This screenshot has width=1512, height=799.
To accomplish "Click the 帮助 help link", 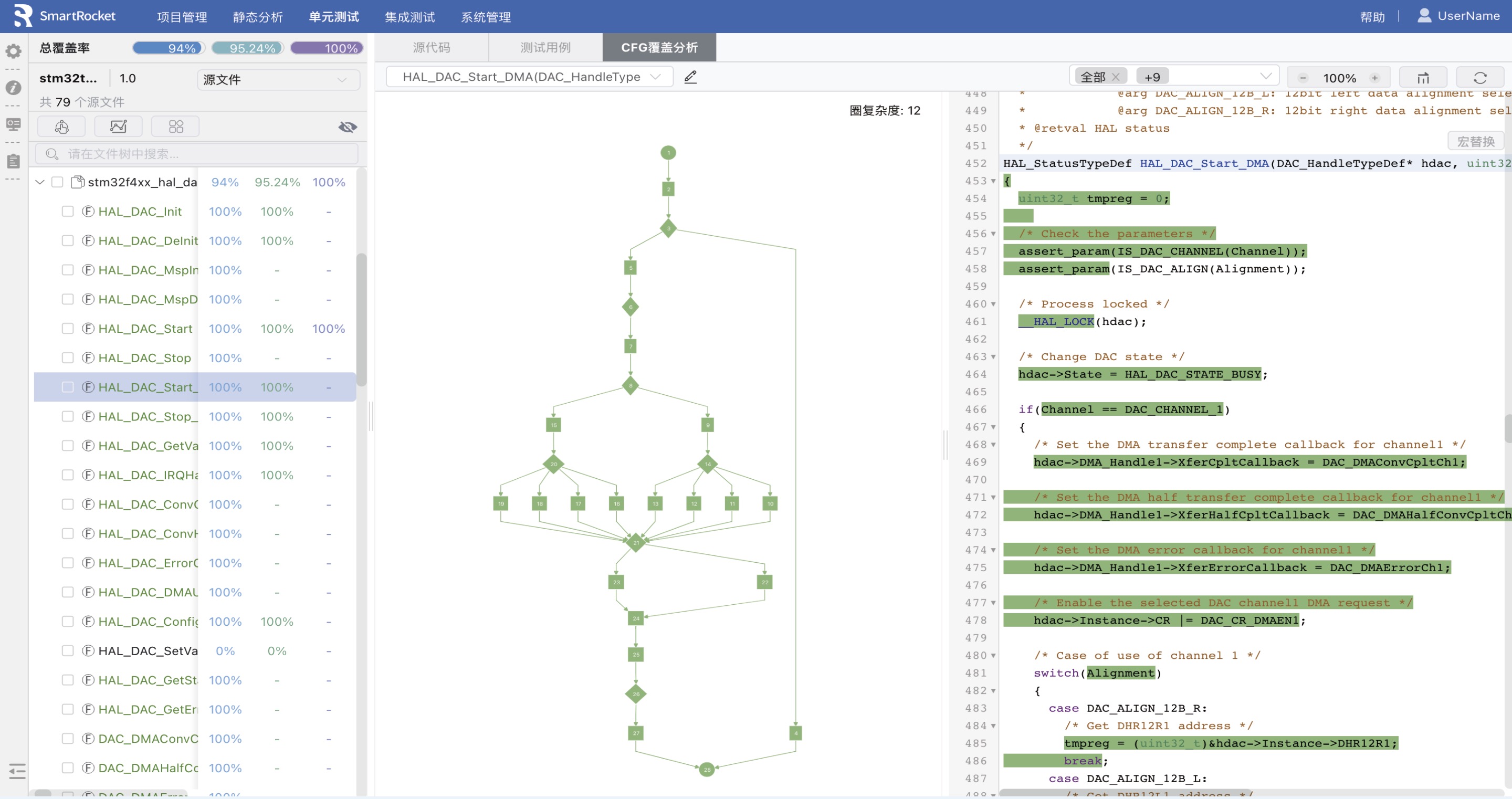I will click(x=1372, y=17).
